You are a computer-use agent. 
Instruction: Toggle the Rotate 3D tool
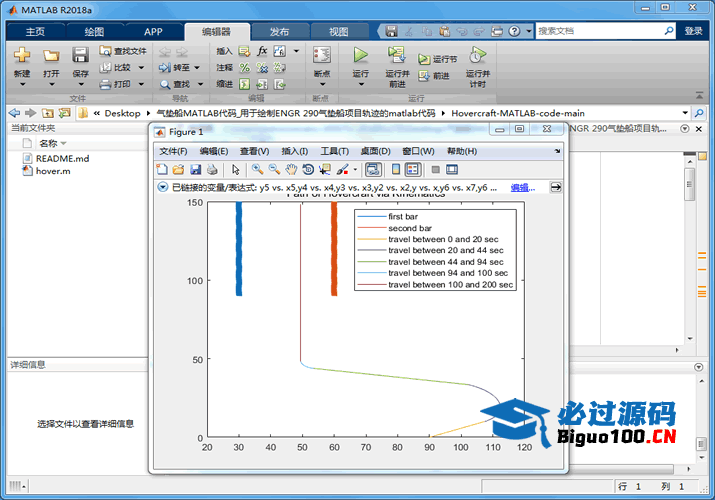pyautogui.click(x=308, y=170)
